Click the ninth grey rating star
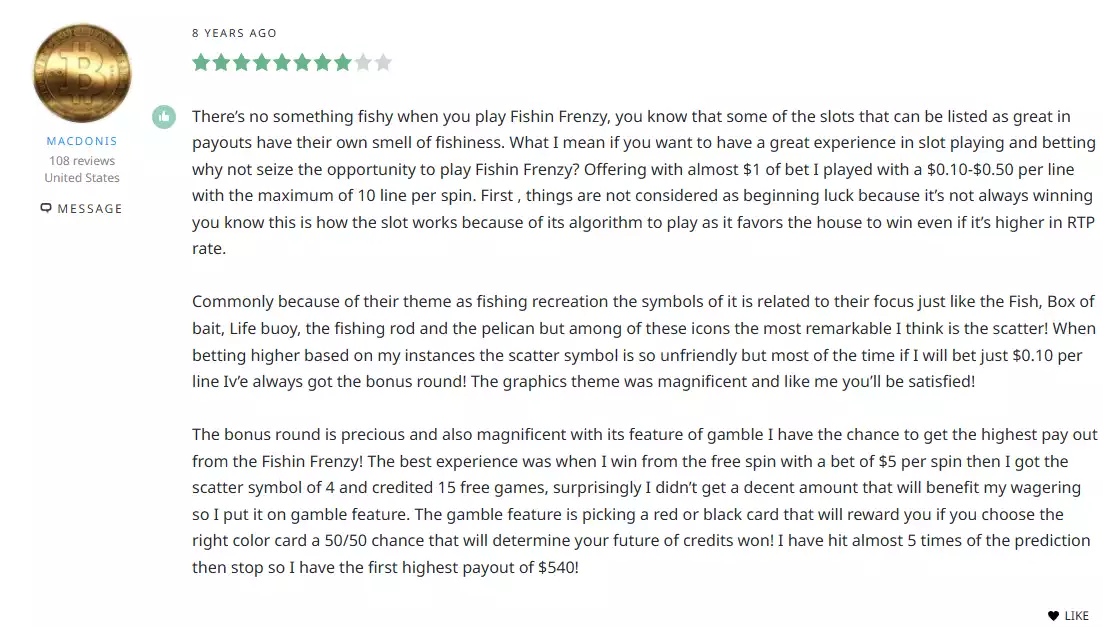The width and height of the screenshot is (1103, 627). click(x=363, y=63)
